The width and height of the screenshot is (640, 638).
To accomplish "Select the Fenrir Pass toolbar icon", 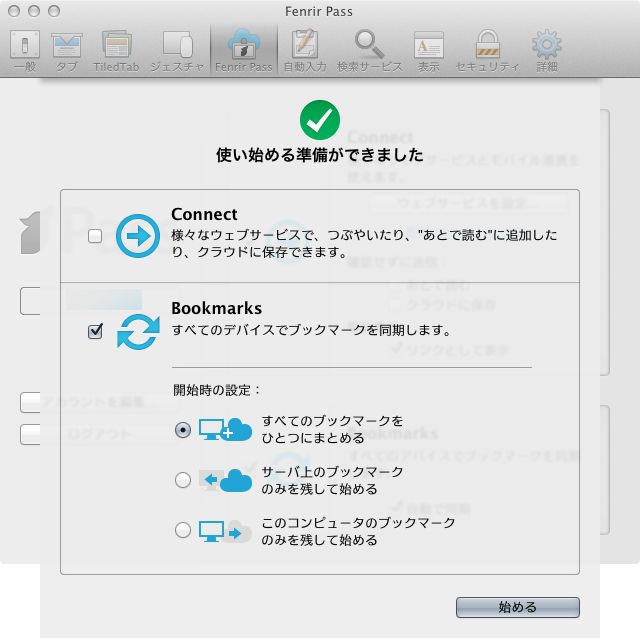I will point(244,51).
